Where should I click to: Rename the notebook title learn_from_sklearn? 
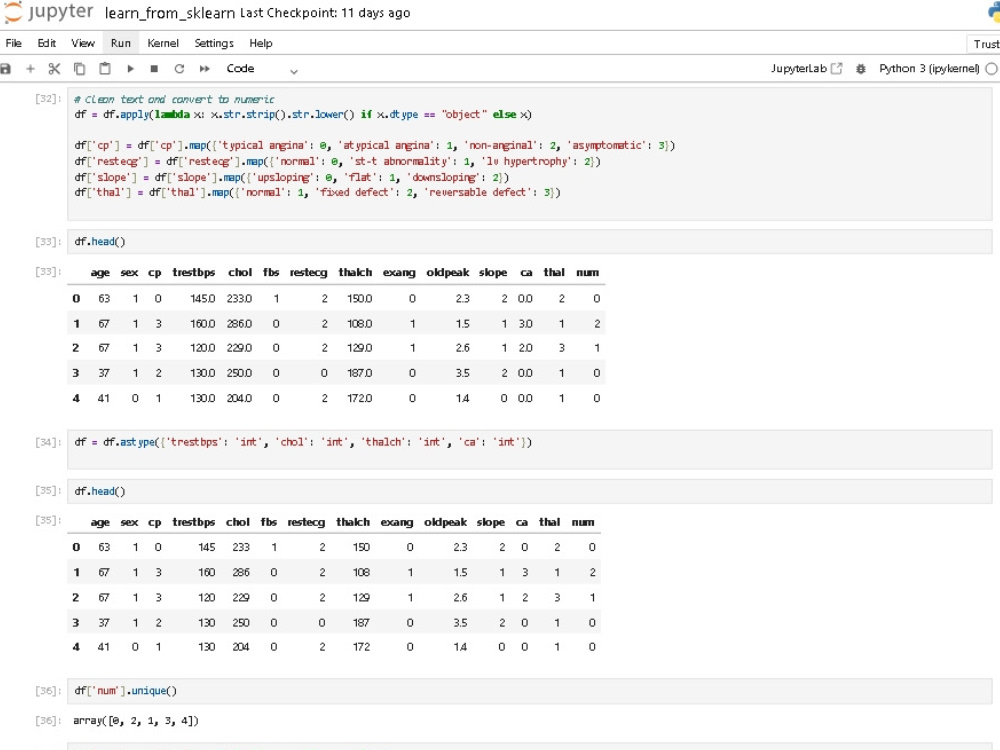[170, 13]
